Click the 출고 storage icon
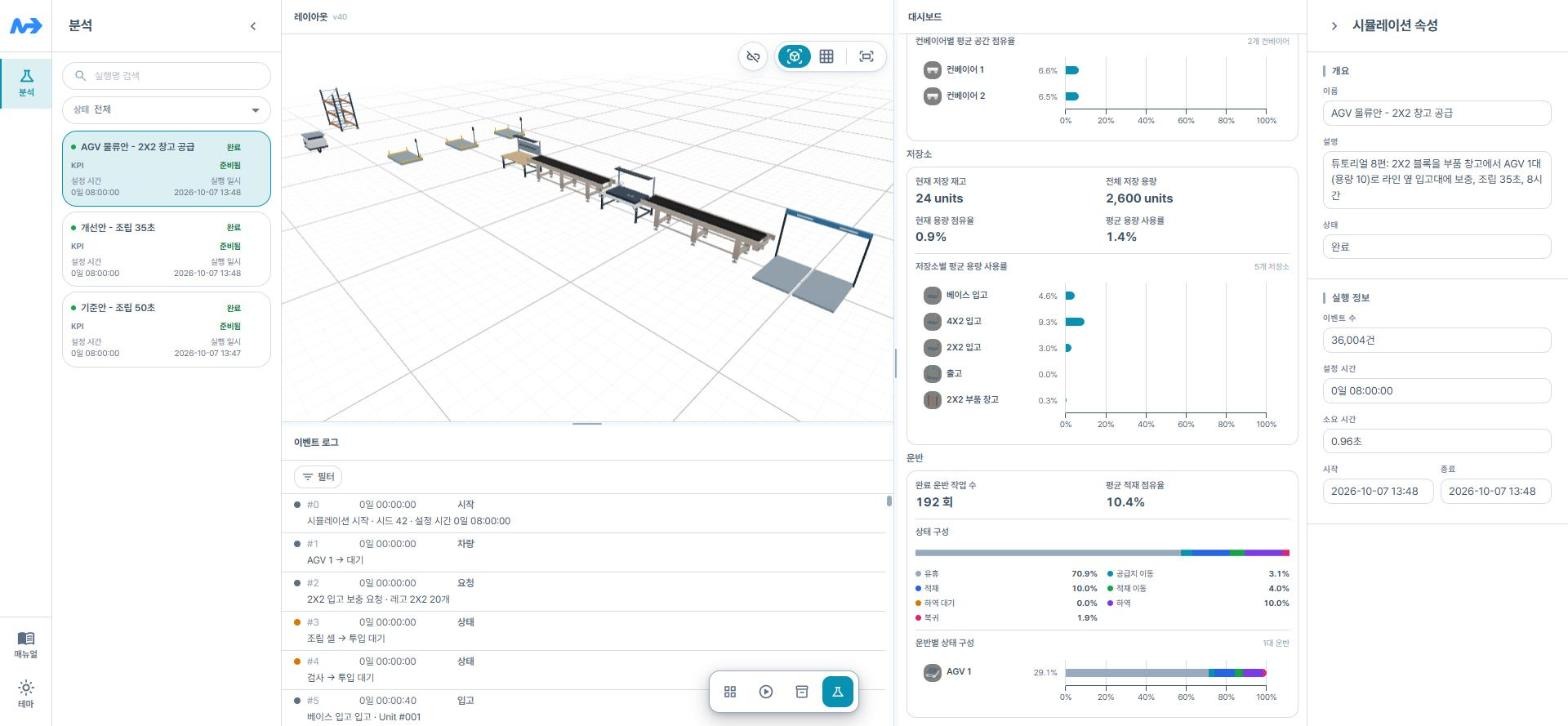 click(932, 373)
